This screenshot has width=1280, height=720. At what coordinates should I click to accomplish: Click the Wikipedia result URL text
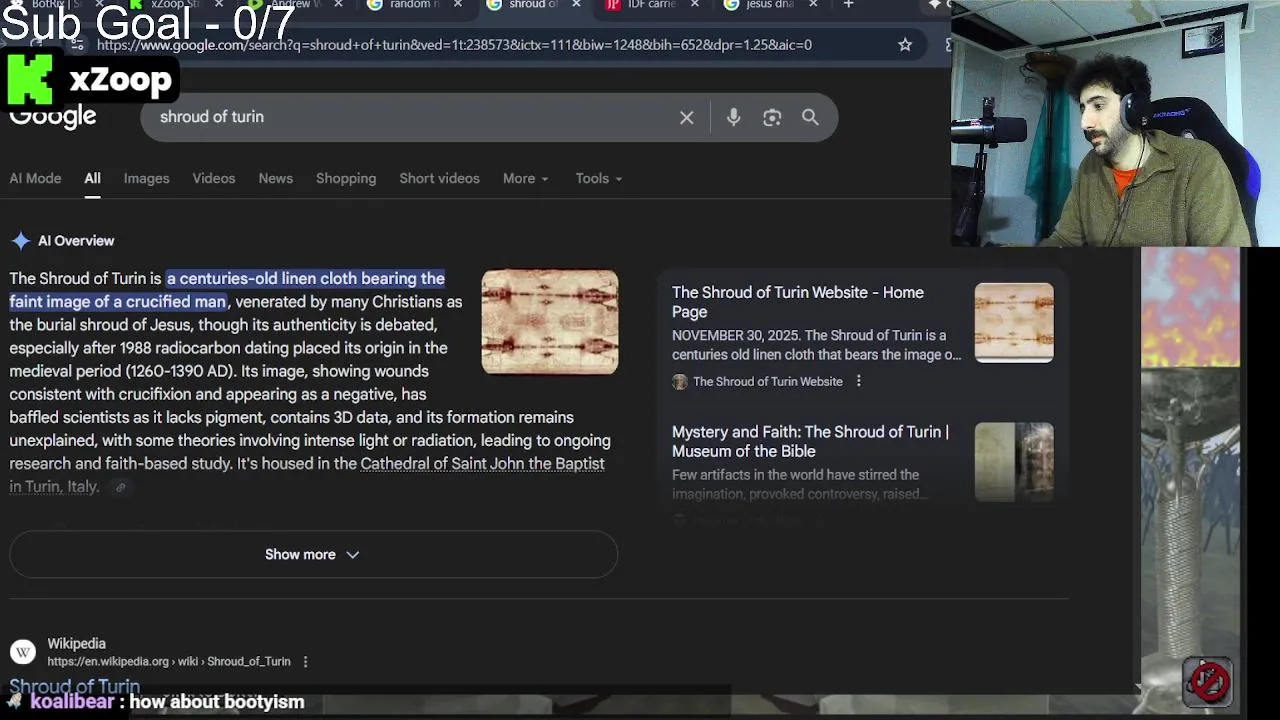coord(169,661)
